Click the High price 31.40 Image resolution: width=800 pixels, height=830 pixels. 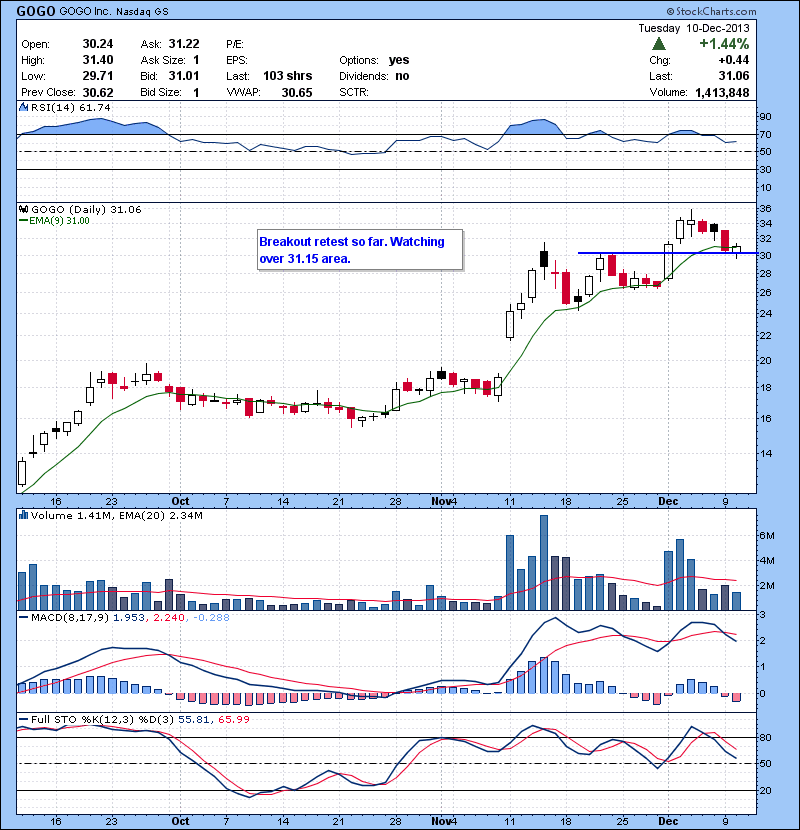[97, 60]
